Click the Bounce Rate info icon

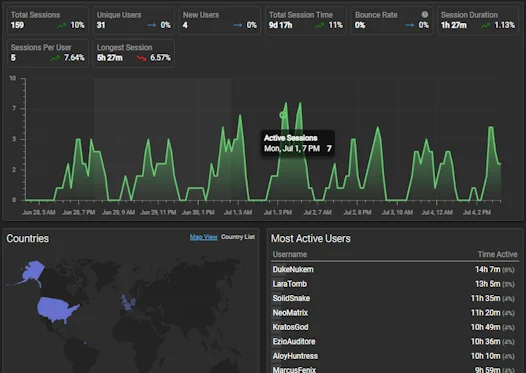425,14
